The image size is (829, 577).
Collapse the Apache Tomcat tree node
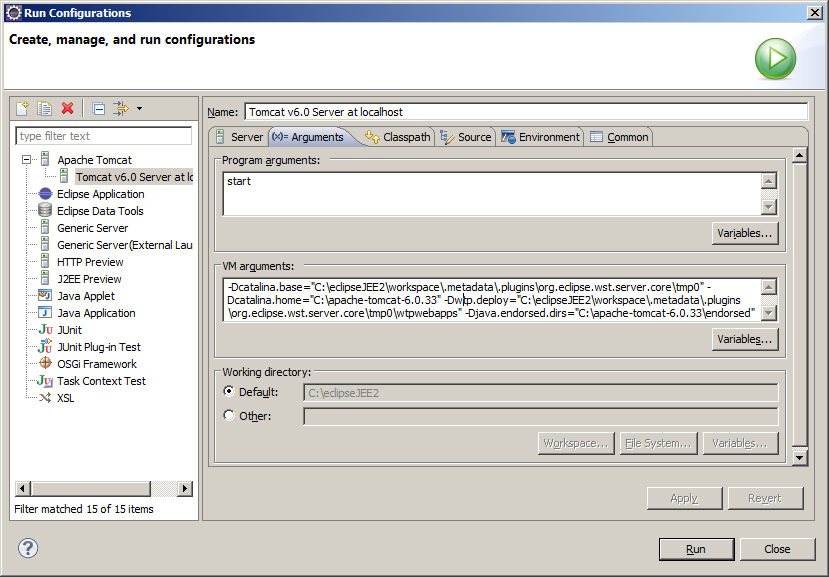[x=26, y=159]
